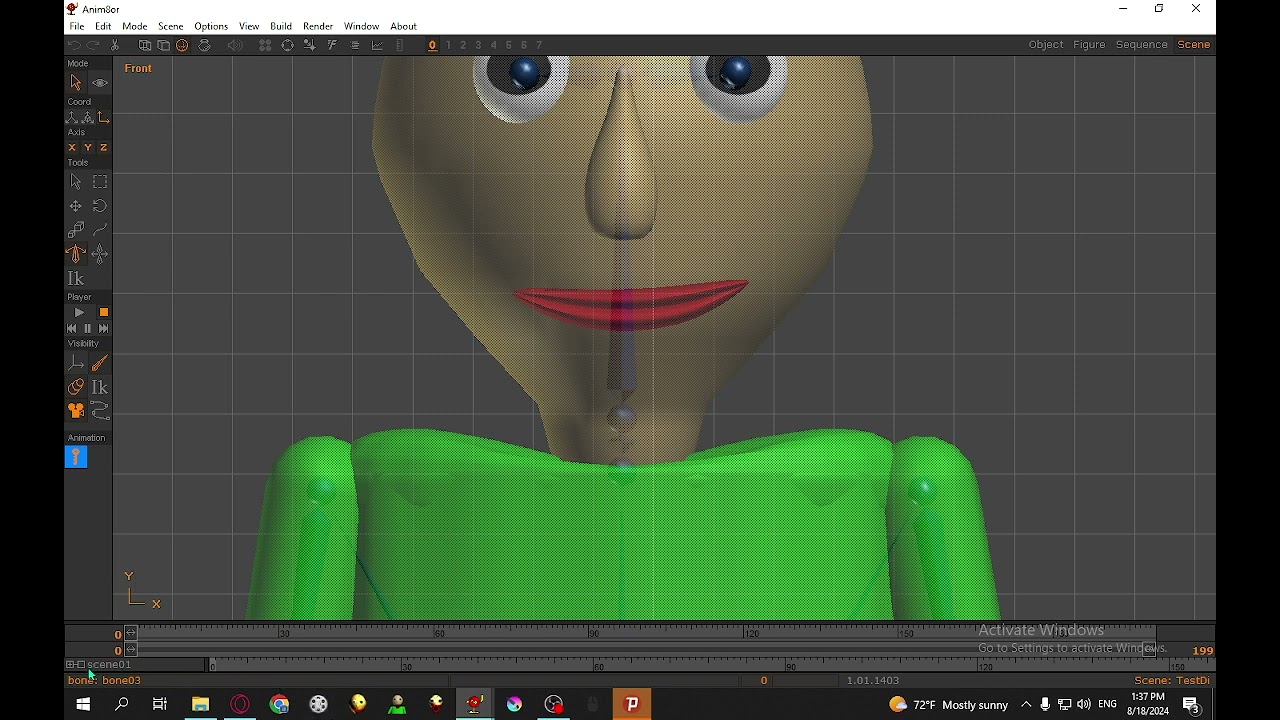The width and height of the screenshot is (1280, 720).
Task: Toggle bone visibility
Action: (100, 363)
